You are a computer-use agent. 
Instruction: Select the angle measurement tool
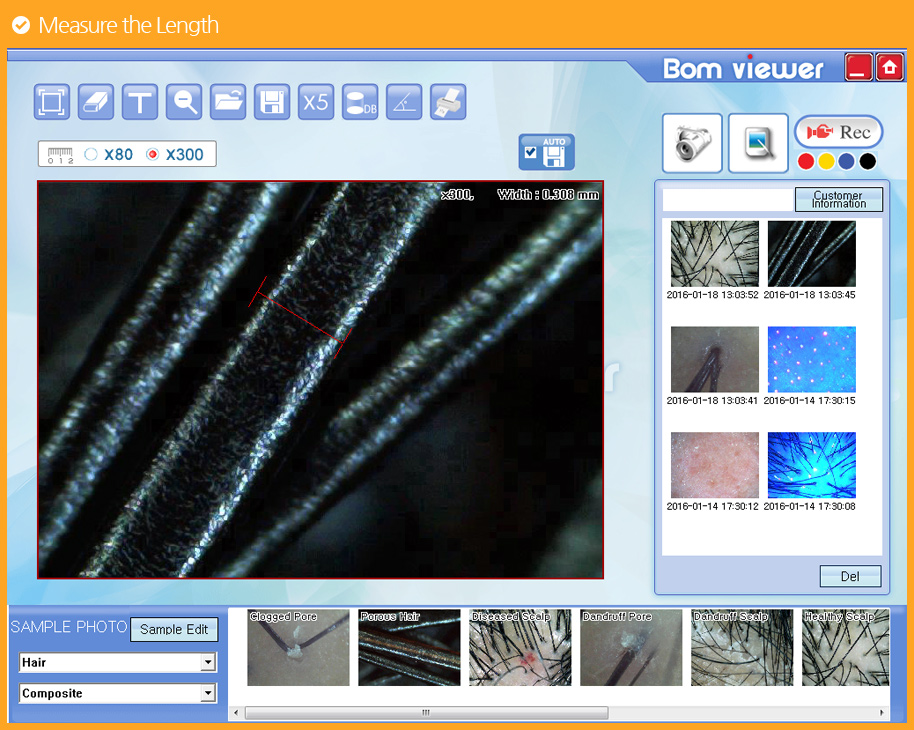(404, 102)
